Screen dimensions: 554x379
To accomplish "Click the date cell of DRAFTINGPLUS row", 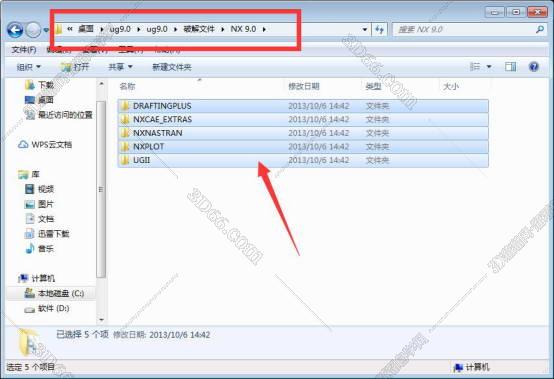I will (319, 106).
